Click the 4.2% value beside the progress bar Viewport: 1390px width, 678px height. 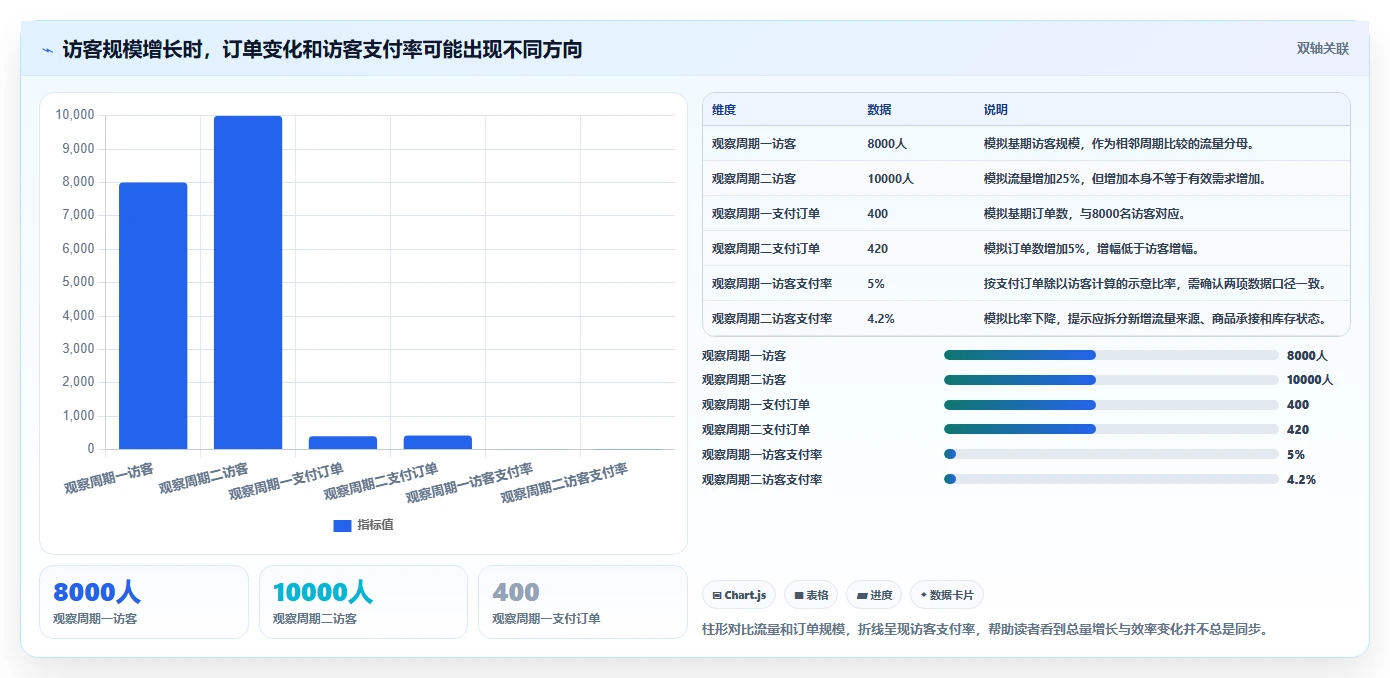point(1301,479)
